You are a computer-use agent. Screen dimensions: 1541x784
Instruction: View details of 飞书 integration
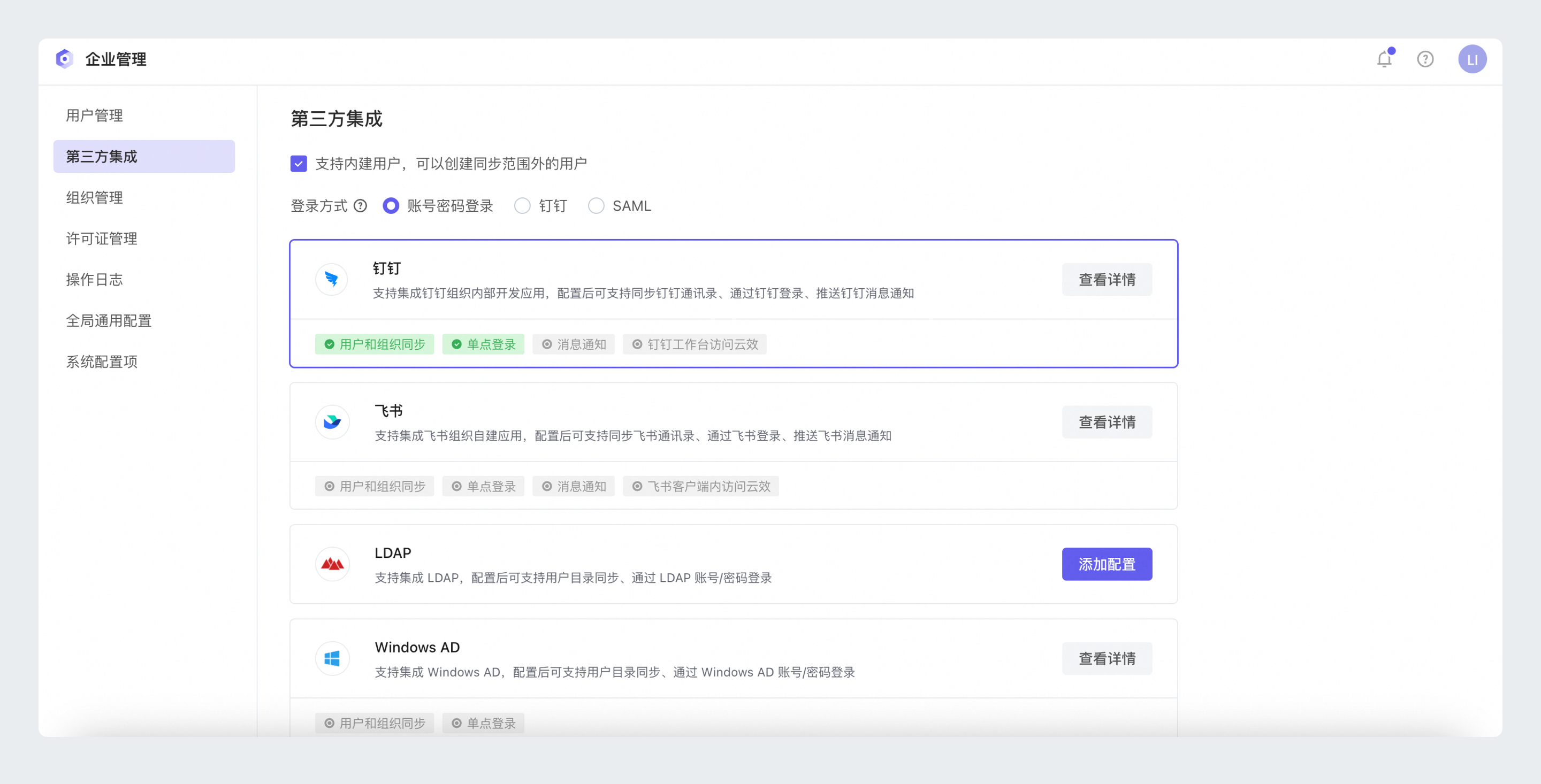coord(1107,422)
